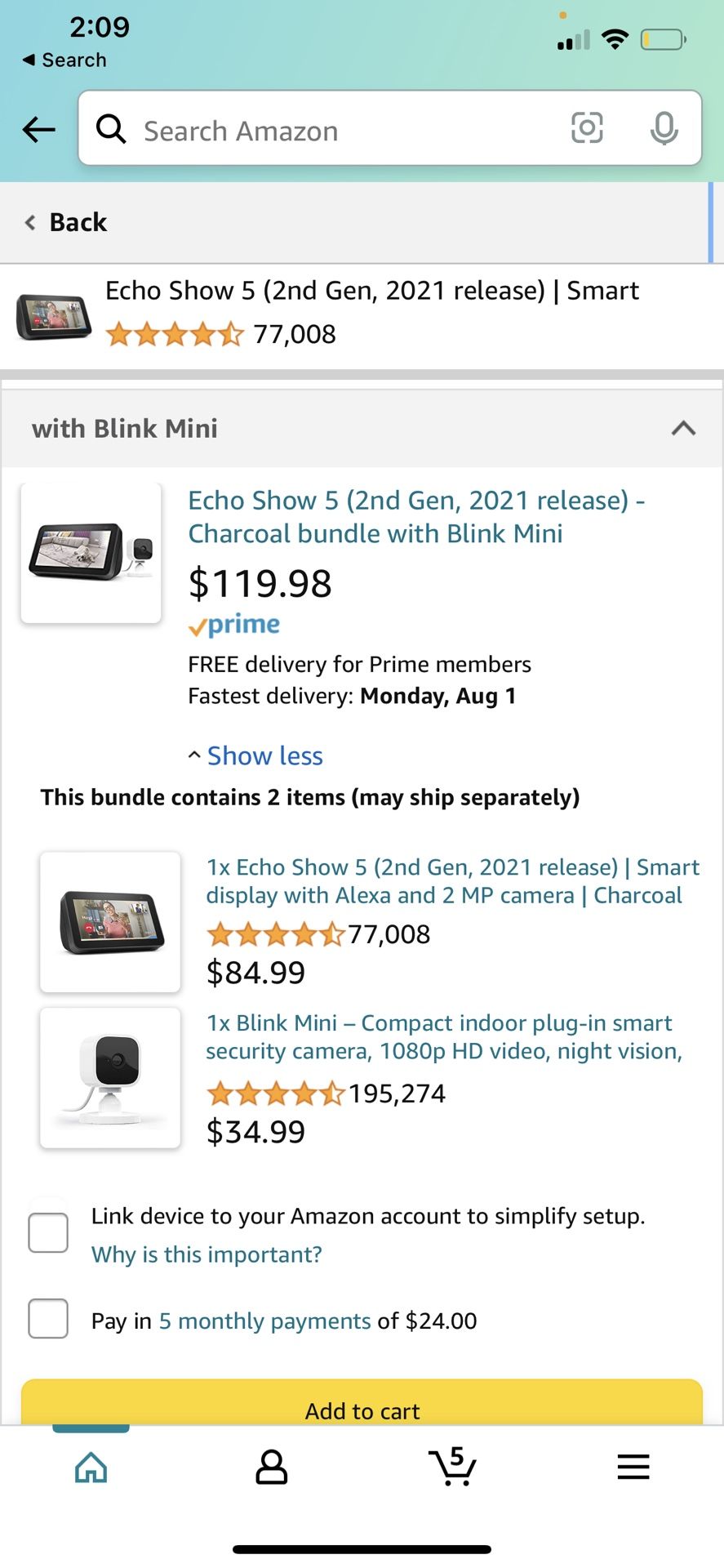Tap Show less to collapse bundle details
The width and height of the screenshot is (724, 1568).
point(255,755)
